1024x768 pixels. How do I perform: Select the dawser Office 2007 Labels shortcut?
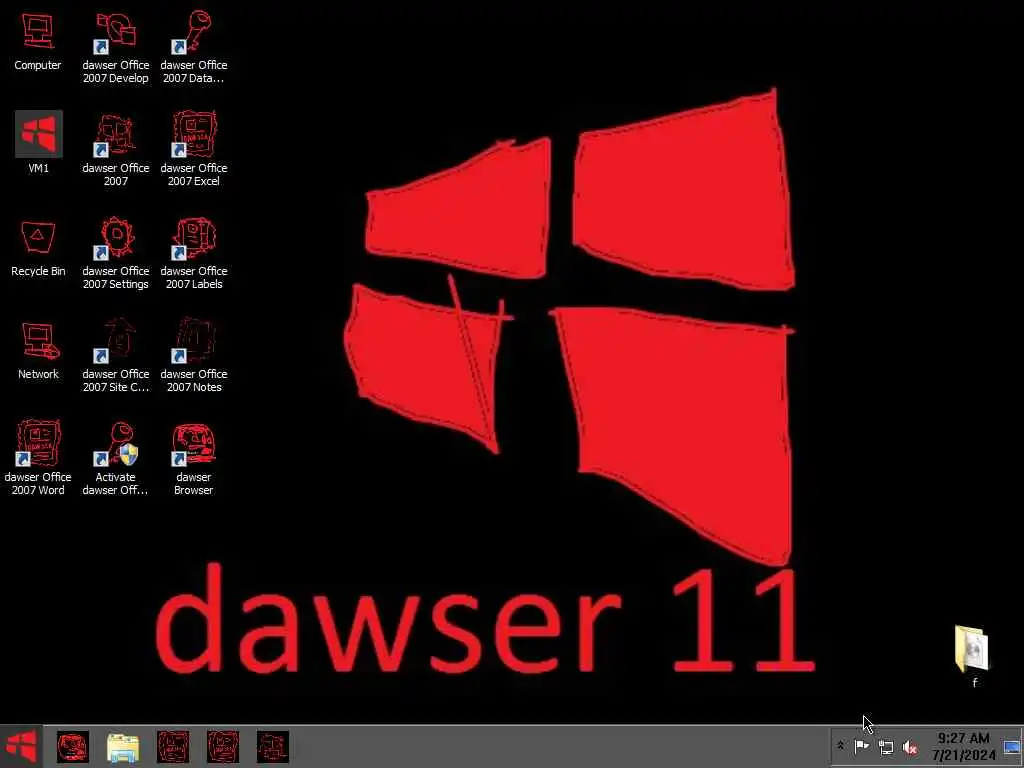(x=193, y=253)
